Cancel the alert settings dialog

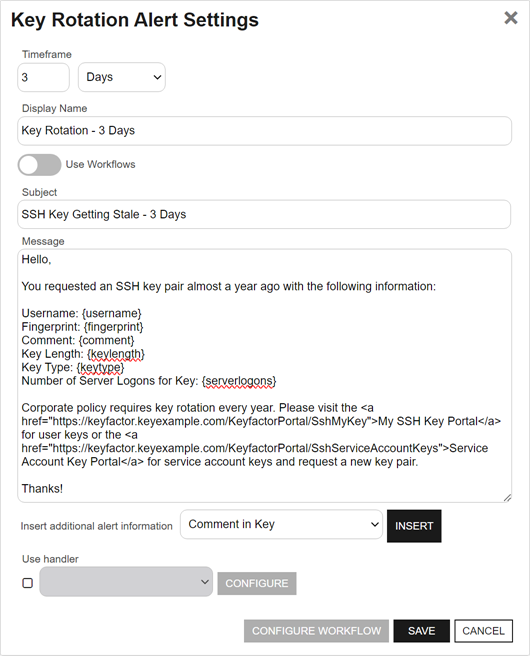pos(484,631)
